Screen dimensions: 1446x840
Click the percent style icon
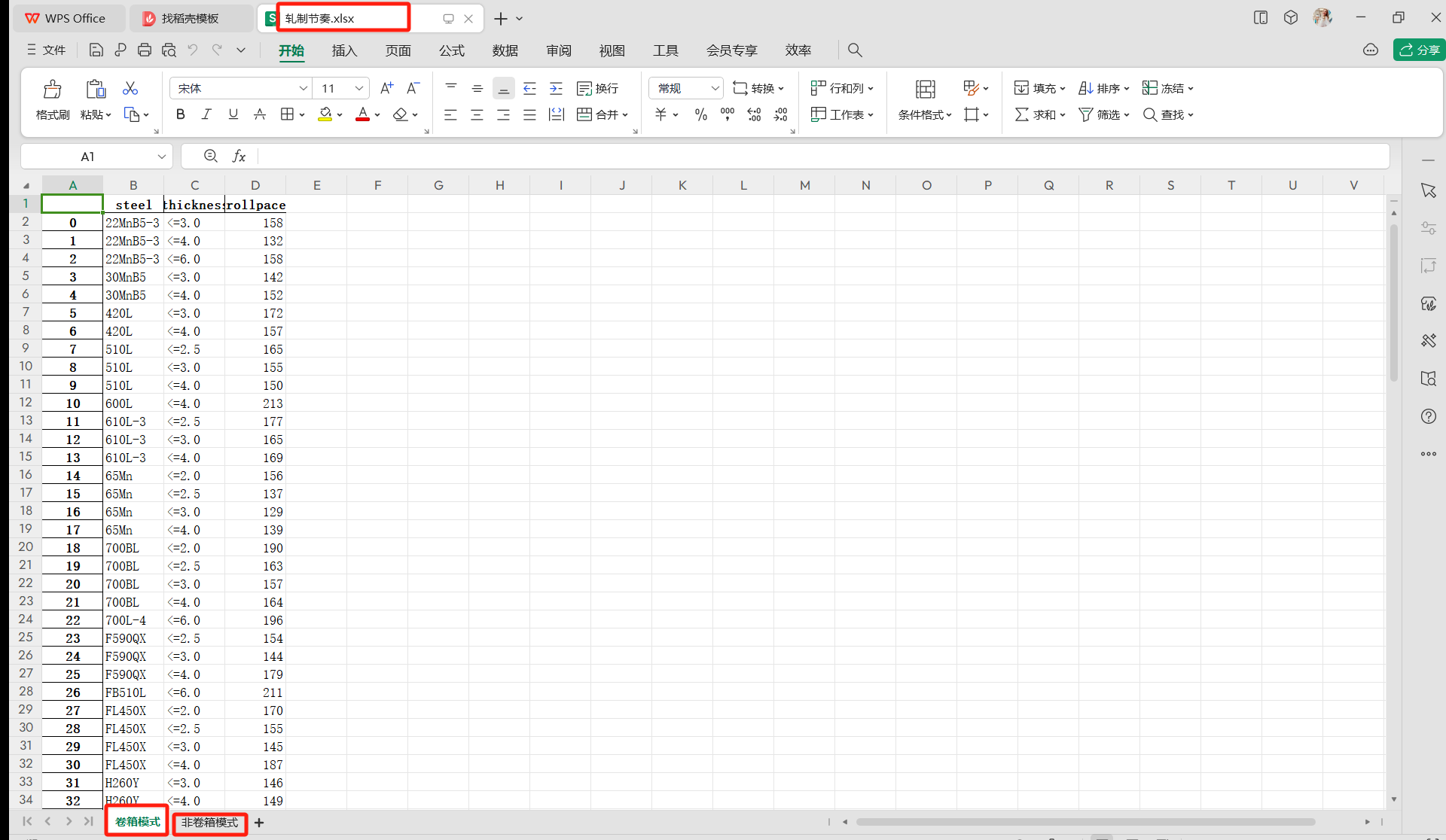pos(700,114)
